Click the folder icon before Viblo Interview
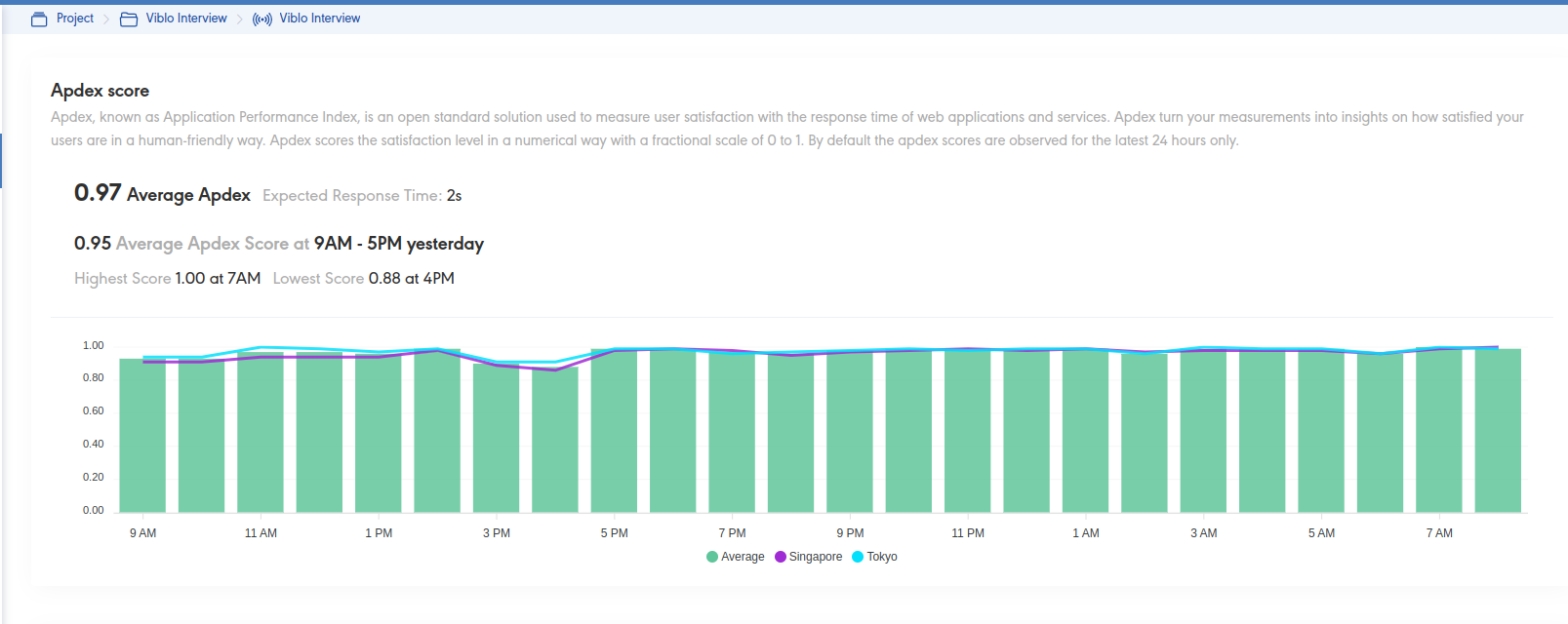The image size is (1568, 624). click(129, 19)
